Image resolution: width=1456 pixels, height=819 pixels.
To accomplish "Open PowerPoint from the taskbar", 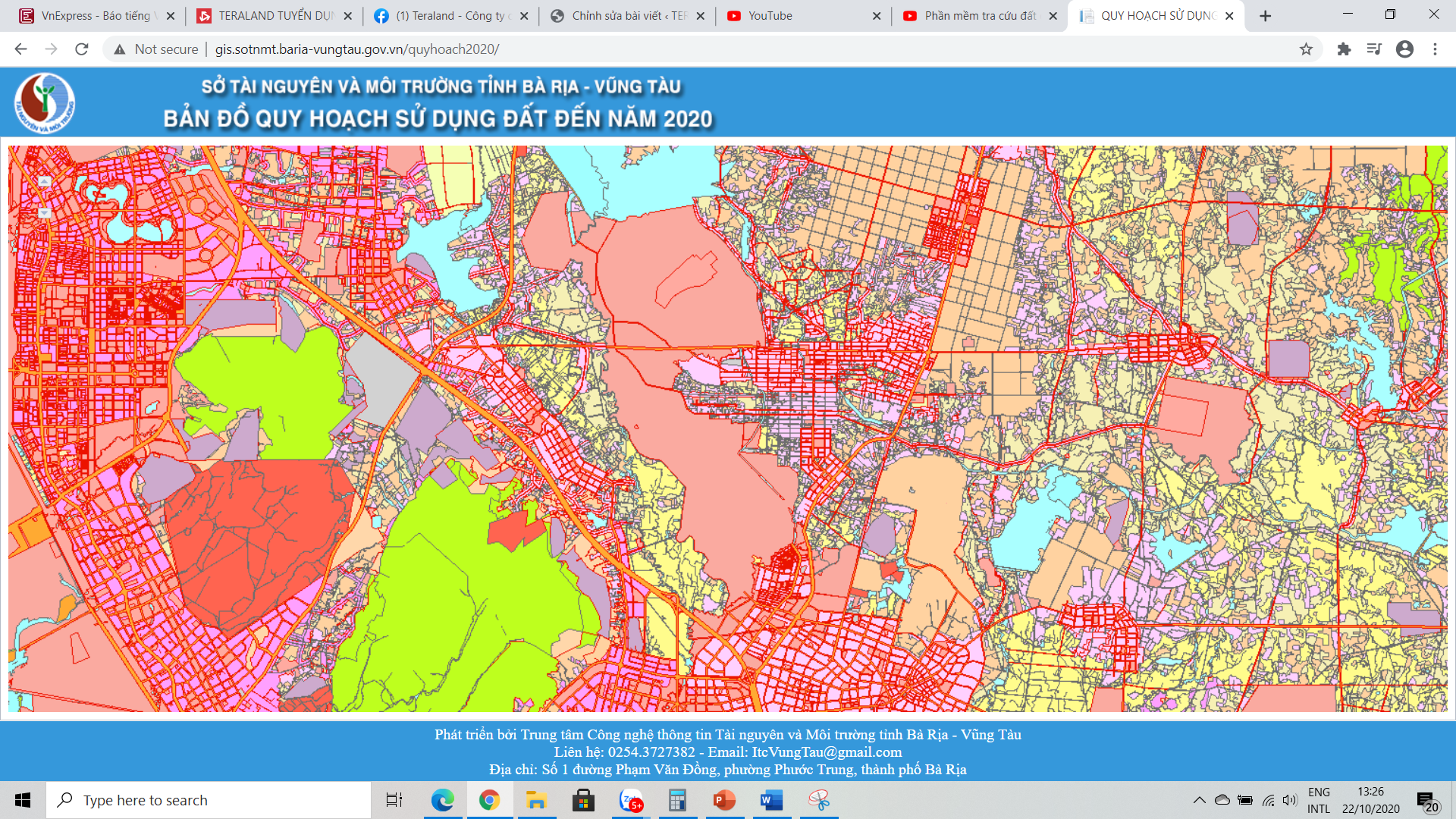I will point(724,800).
